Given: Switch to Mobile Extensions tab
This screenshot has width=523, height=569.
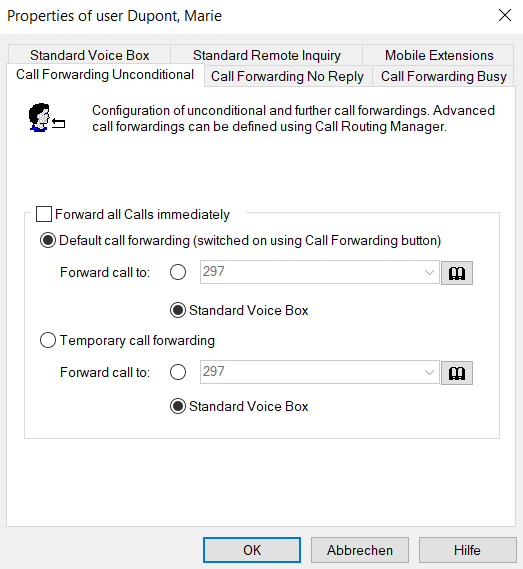Looking at the screenshot, I should coord(438,55).
